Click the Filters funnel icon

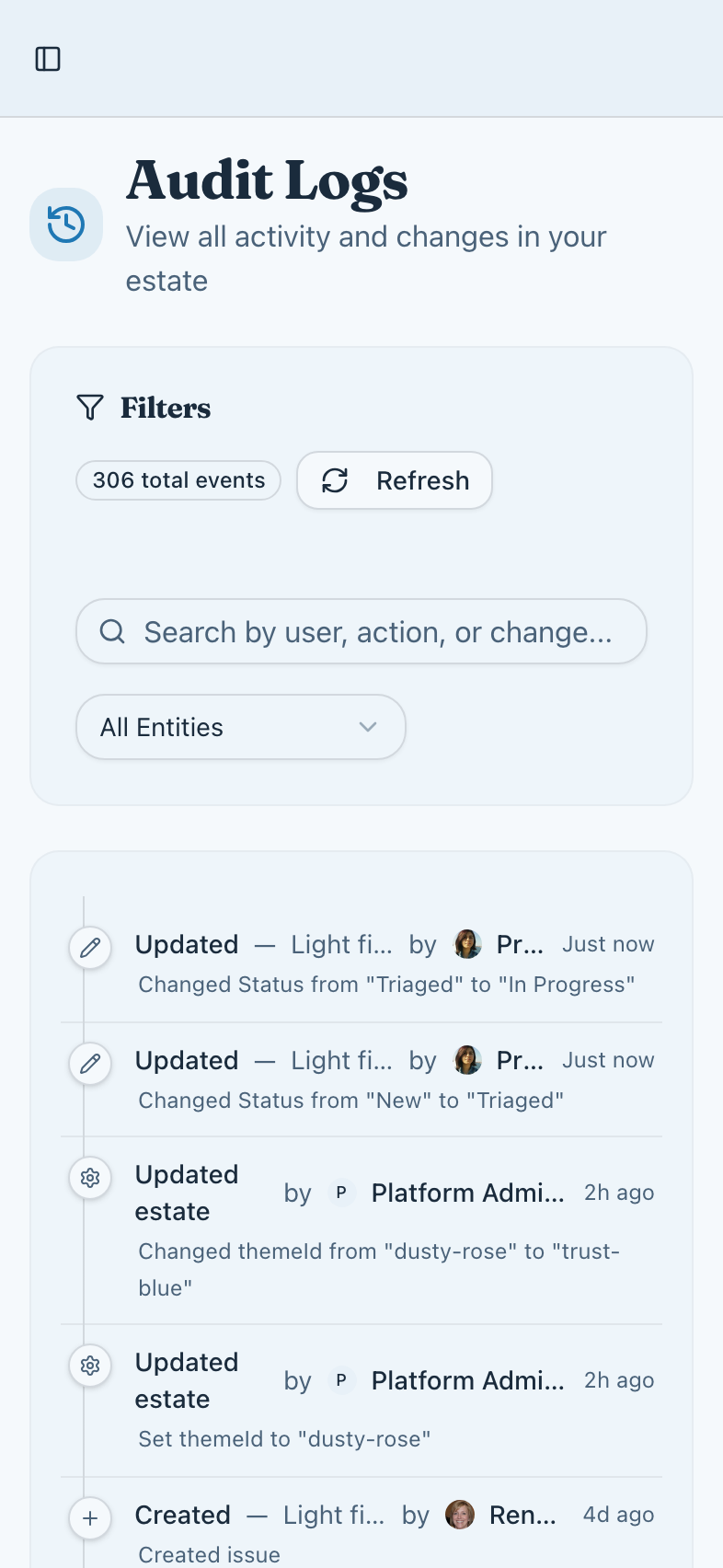90,408
